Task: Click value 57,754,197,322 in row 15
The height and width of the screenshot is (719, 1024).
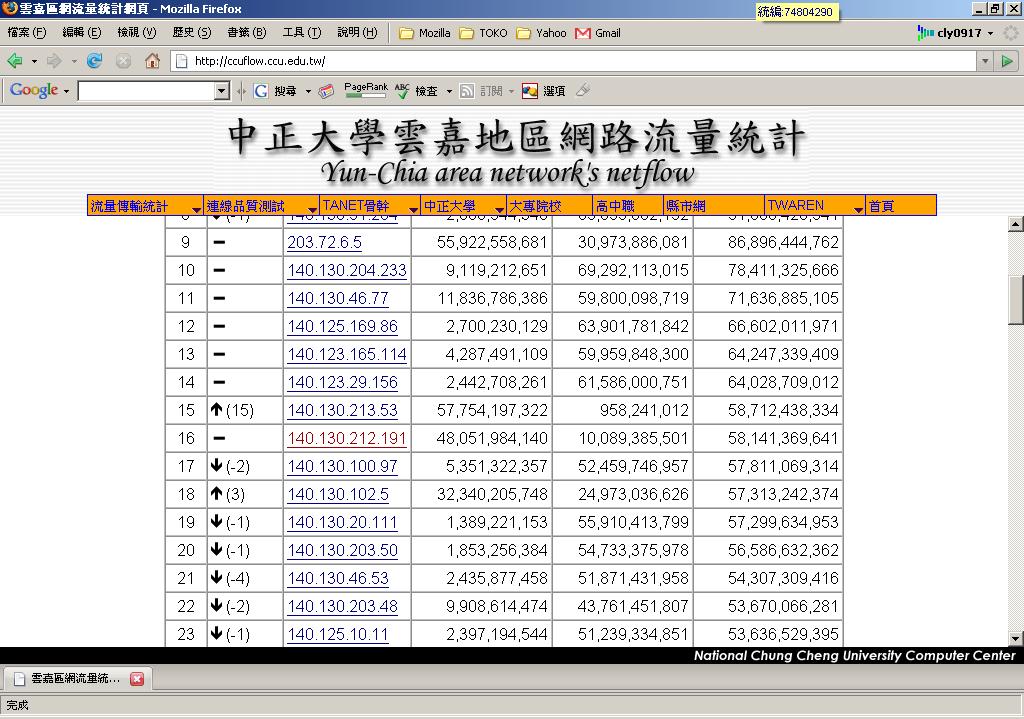Action: coord(492,410)
